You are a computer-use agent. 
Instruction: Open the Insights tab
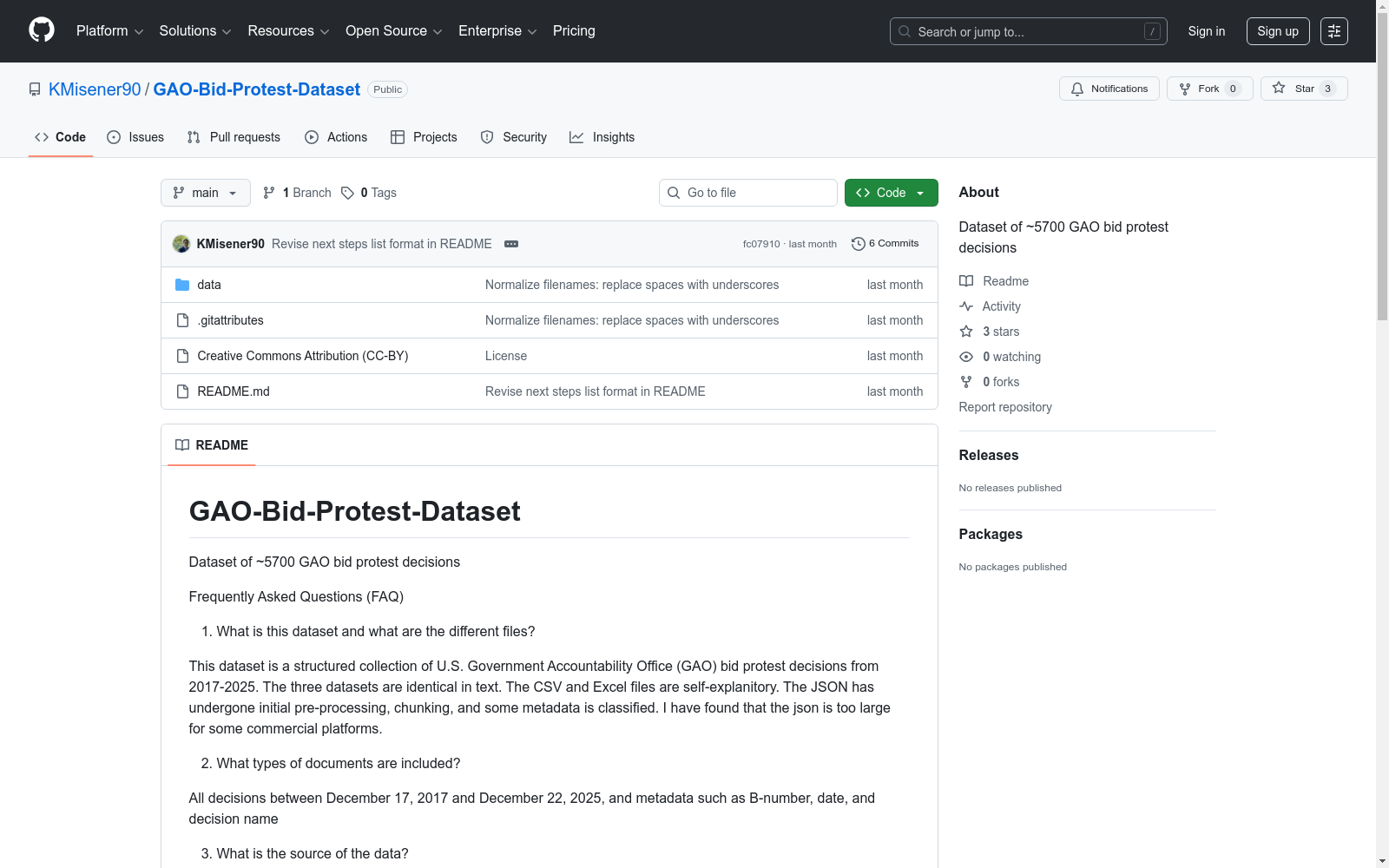tap(602, 137)
